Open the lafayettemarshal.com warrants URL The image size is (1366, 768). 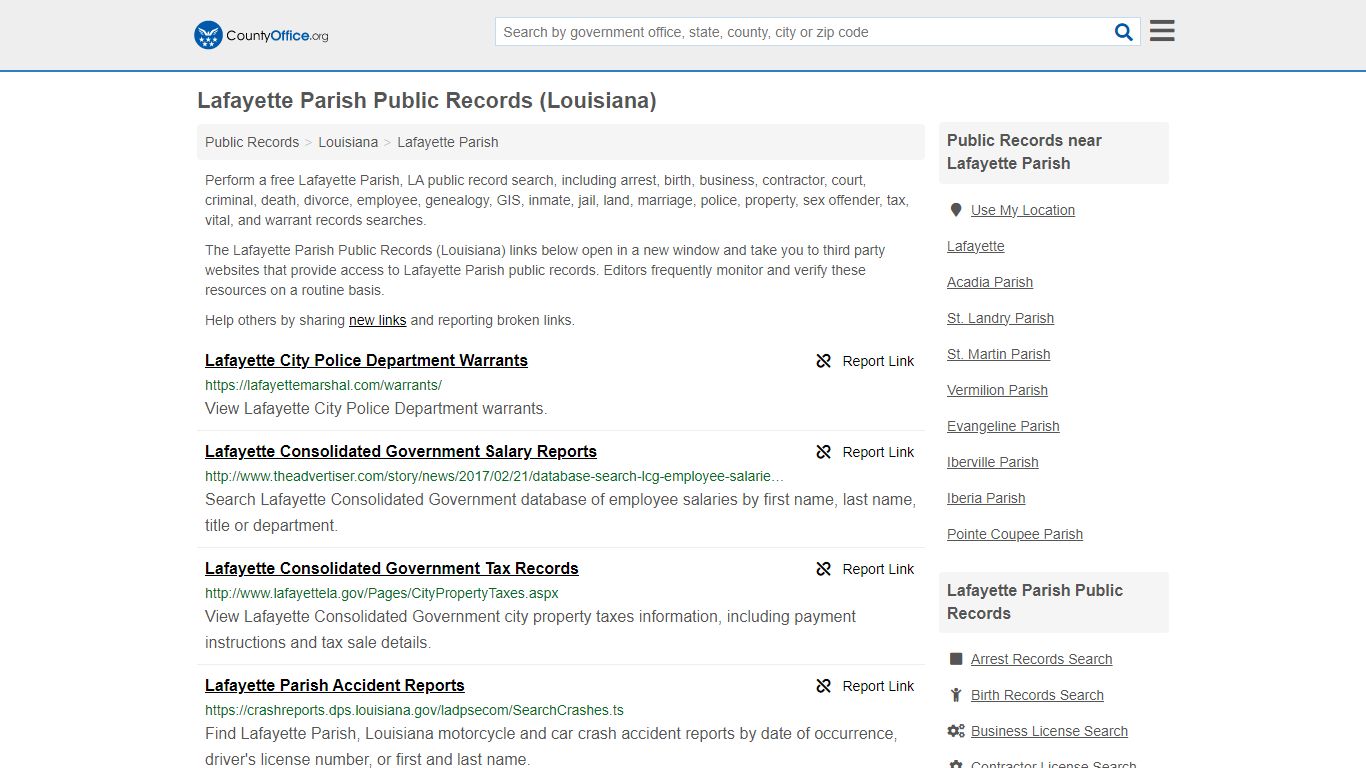323,385
